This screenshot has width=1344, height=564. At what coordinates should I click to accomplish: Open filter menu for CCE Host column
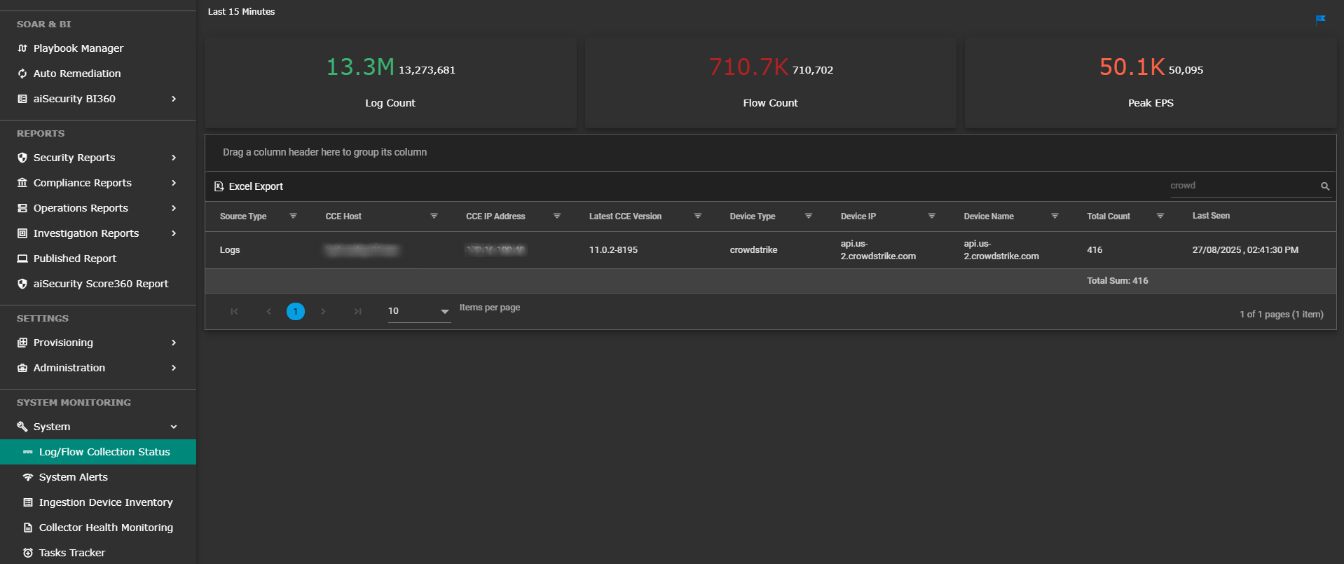(434, 216)
